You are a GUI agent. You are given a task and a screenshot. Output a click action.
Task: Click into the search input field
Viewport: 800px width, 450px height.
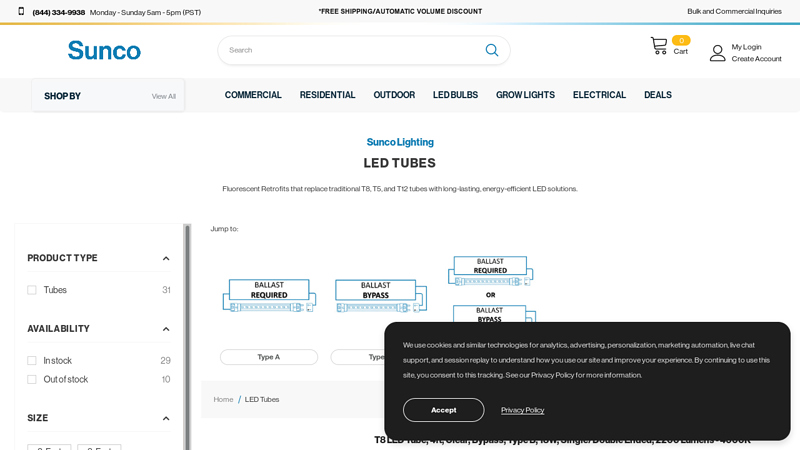[350, 50]
